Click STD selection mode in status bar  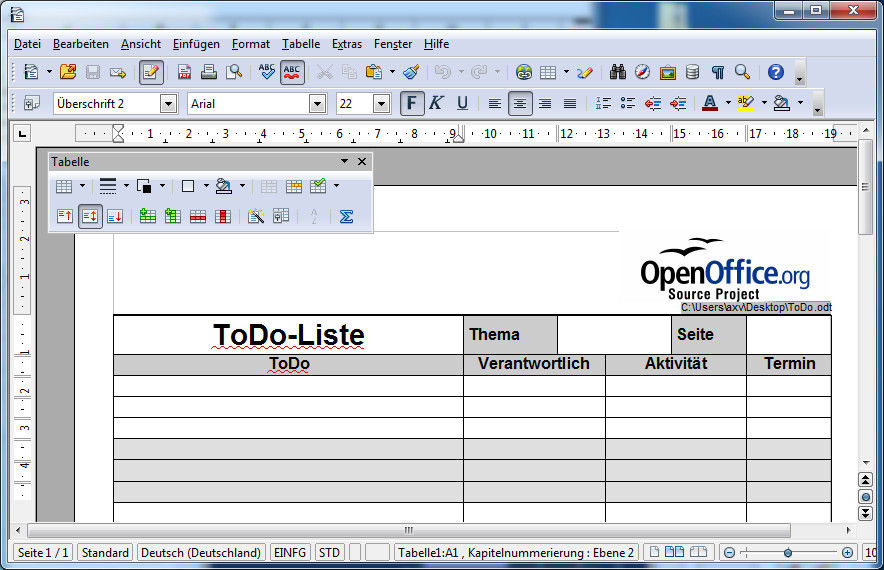click(x=329, y=553)
